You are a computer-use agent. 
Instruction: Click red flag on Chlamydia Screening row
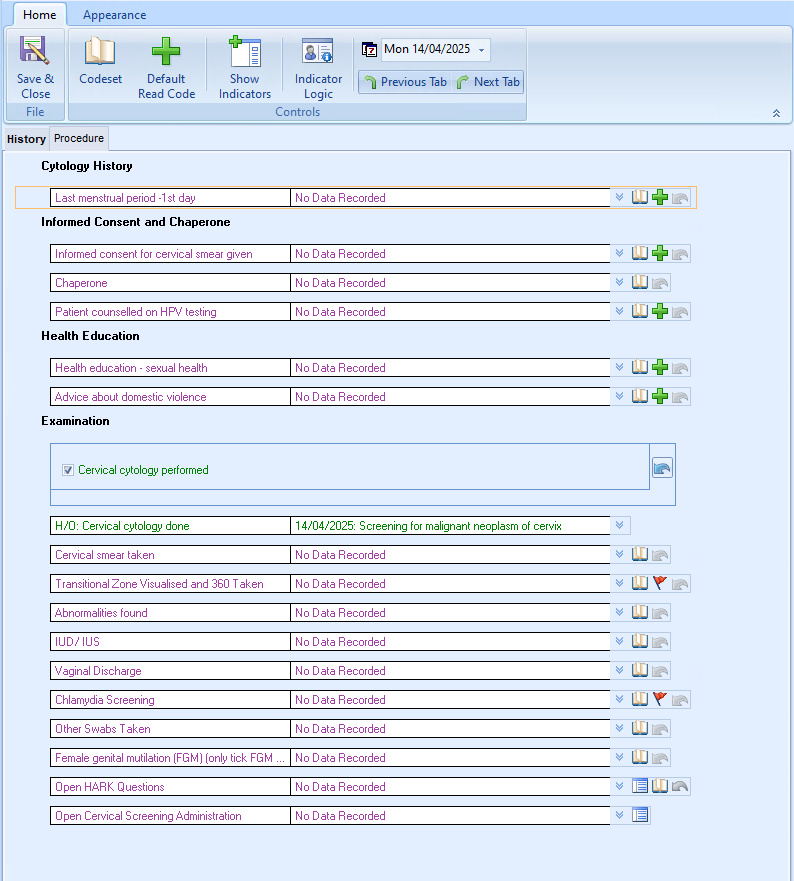tap(660, 699)
